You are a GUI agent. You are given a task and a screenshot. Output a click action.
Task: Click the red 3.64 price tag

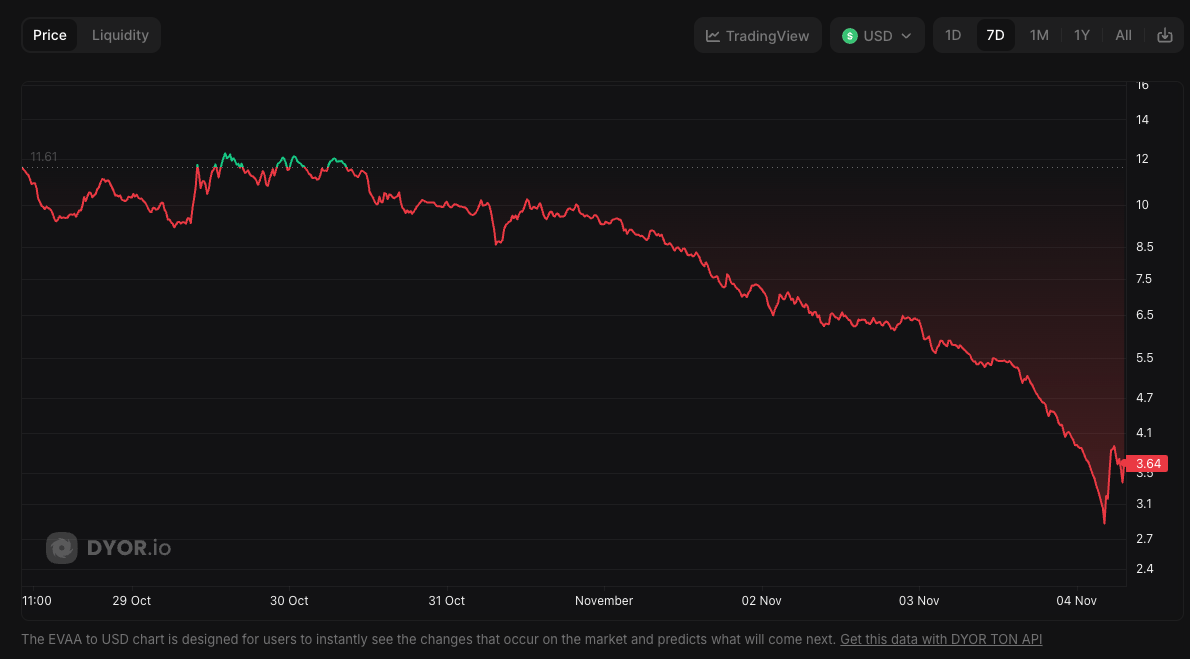pyautogui.click(x=1148, y=463)
